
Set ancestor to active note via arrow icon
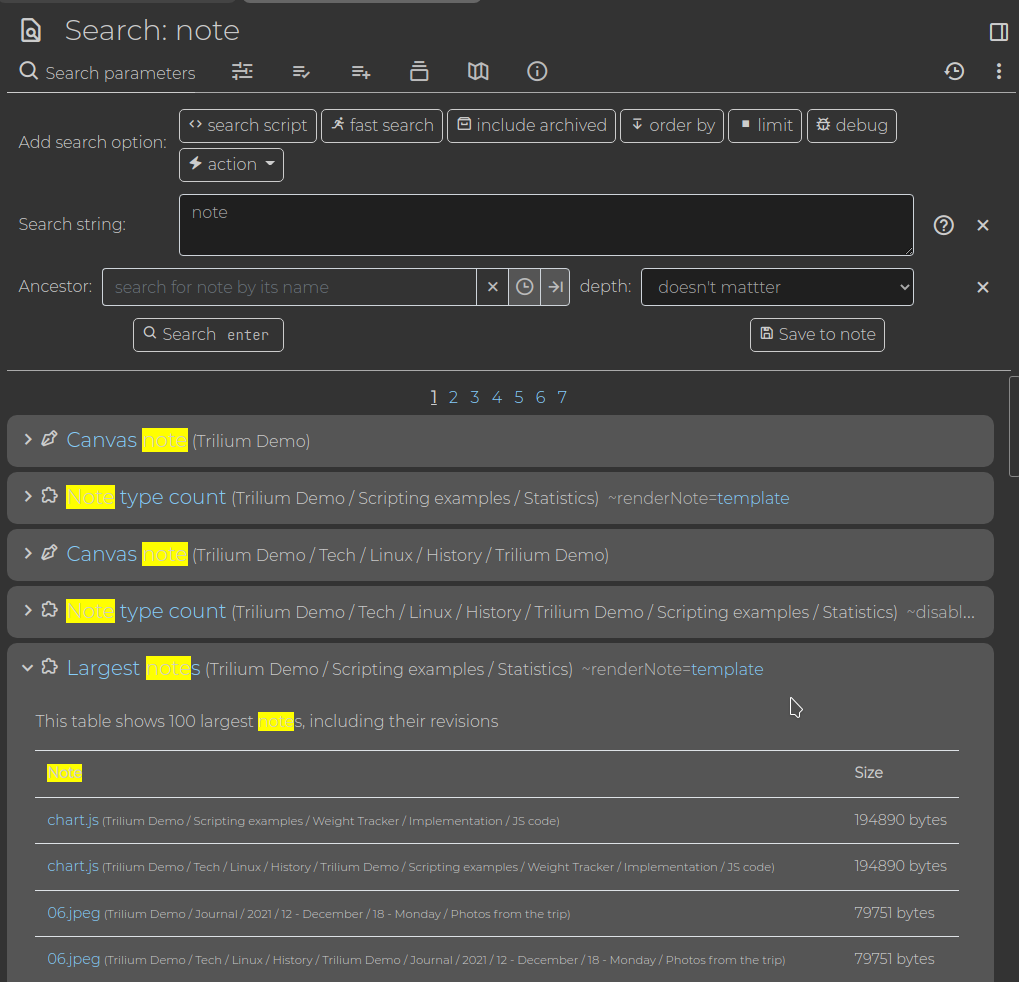point(555,287)
